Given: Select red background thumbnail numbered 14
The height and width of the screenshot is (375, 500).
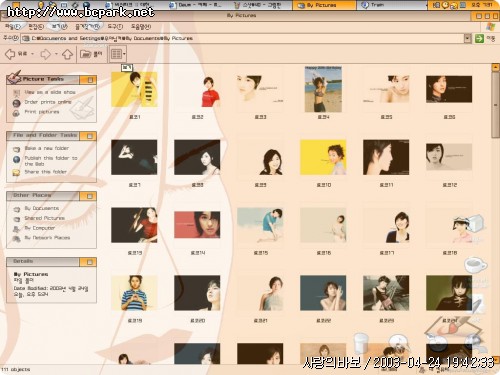Looking at the screenshot, I should coord(197,225).
